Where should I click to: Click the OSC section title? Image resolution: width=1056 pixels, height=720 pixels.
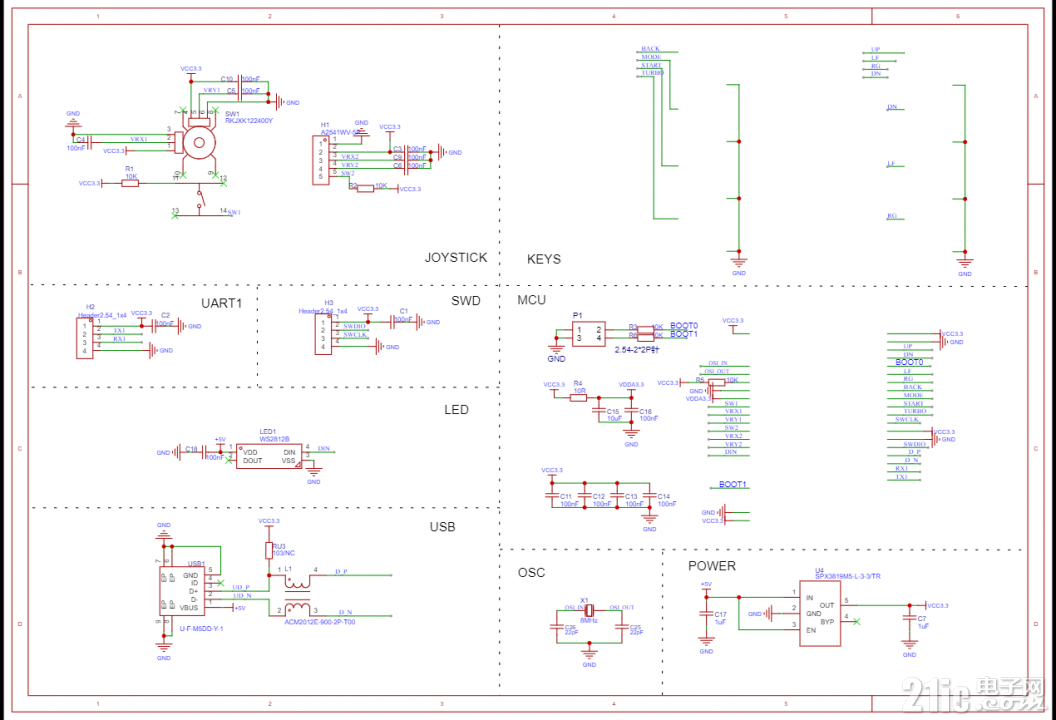tap(531, 572)
